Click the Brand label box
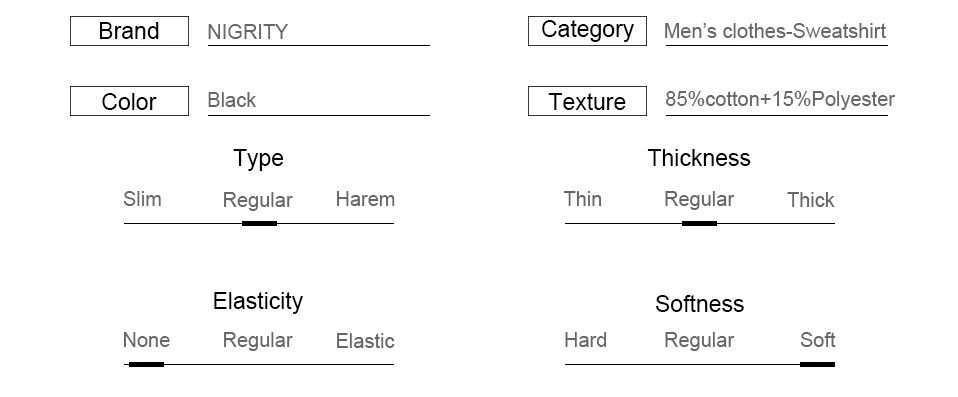Viewport: 958px width, 397px height. (x=130, y=31)
